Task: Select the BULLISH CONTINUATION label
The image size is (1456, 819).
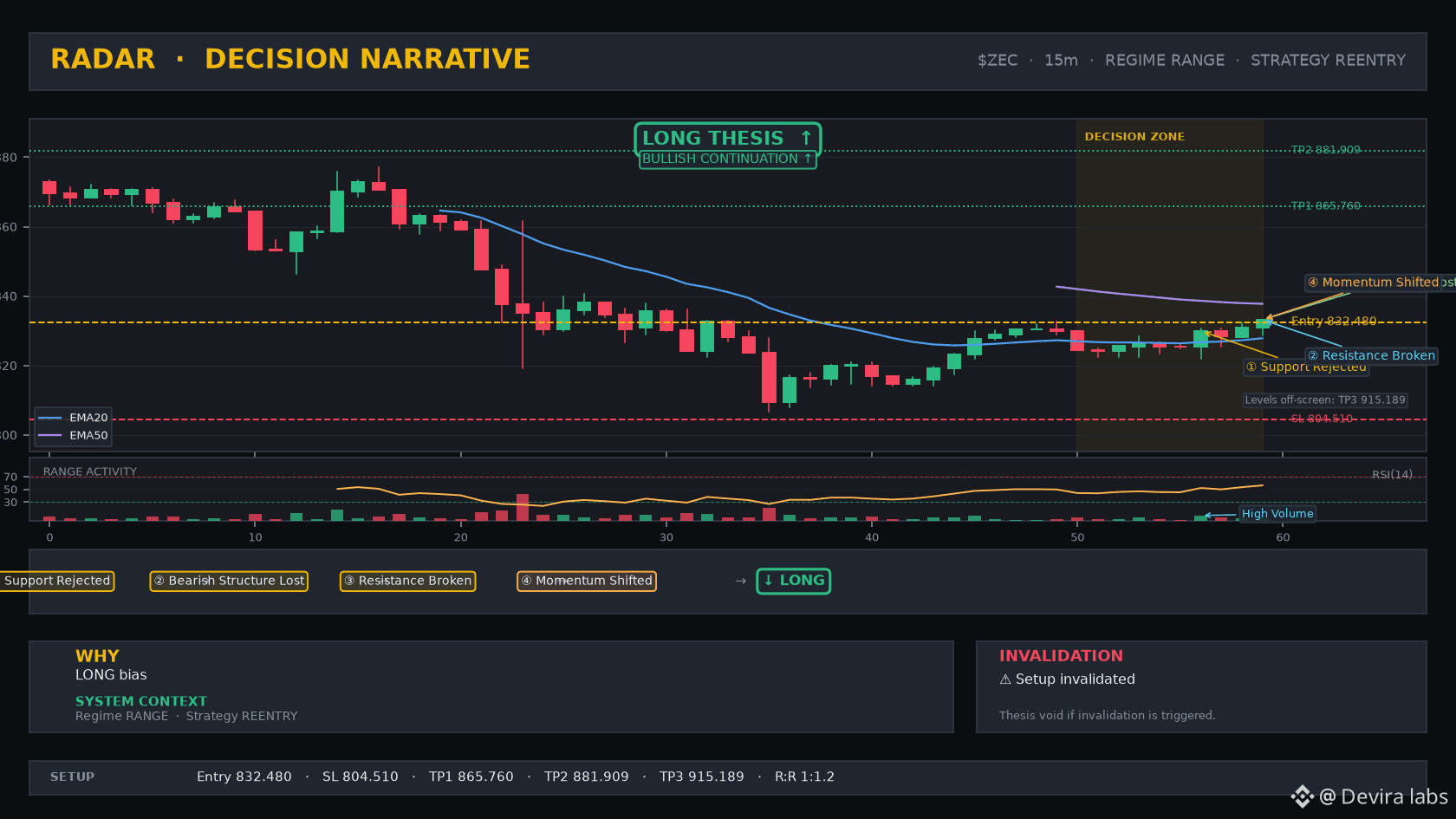Action: pyautogui.click(x=727, y=159)
